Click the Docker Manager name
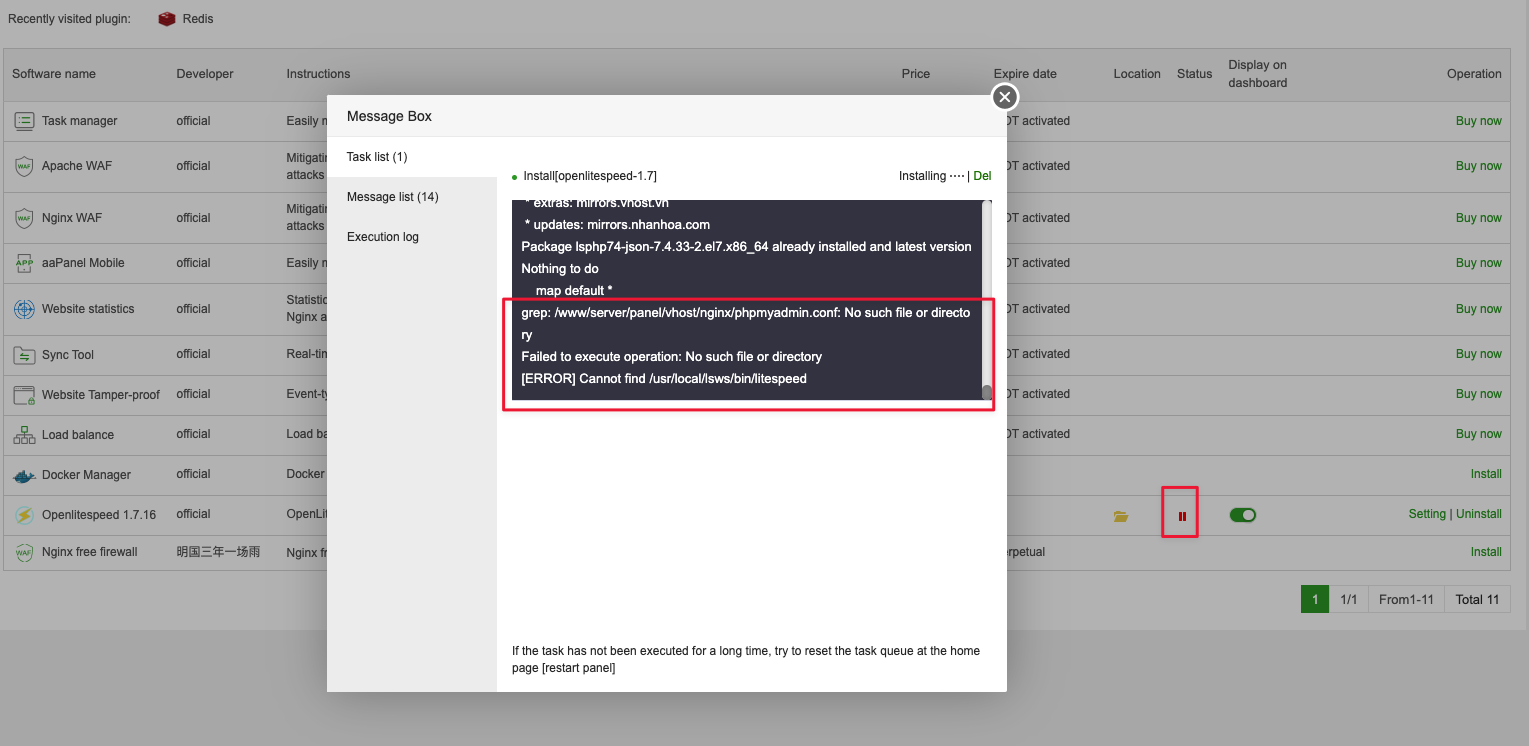1529x746 pixels. (86, 475)
